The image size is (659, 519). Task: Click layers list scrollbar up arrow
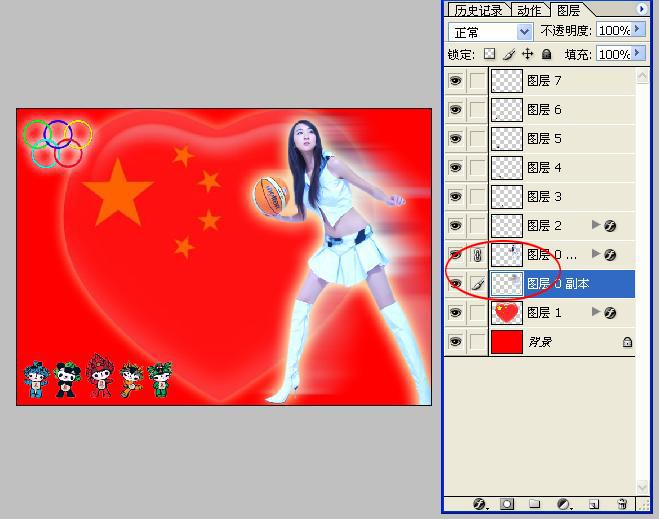pos(642,76)
